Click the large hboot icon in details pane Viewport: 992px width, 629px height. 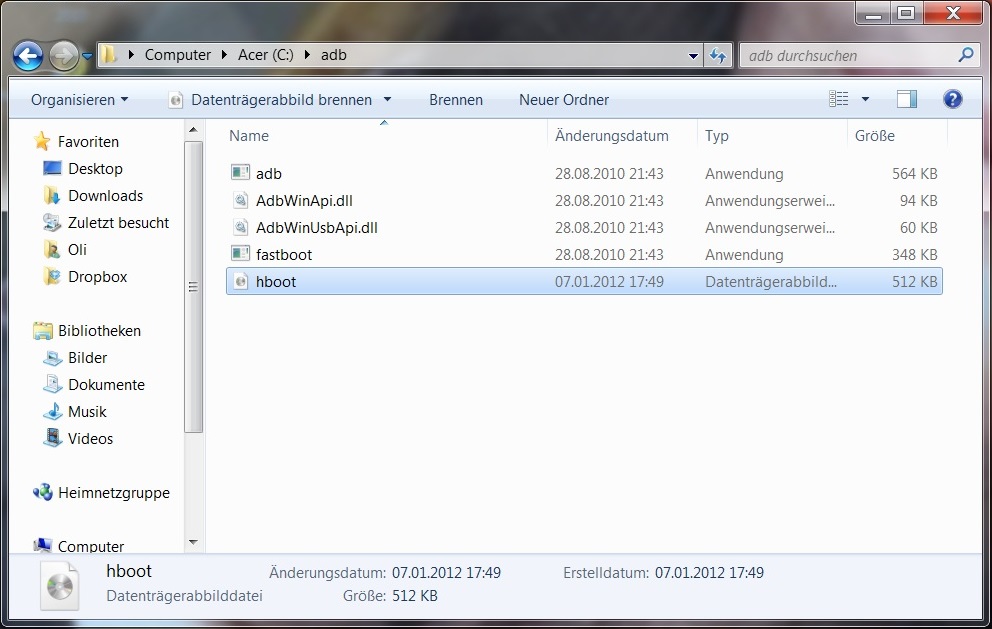pyautogui.click(x=60, y=587)
